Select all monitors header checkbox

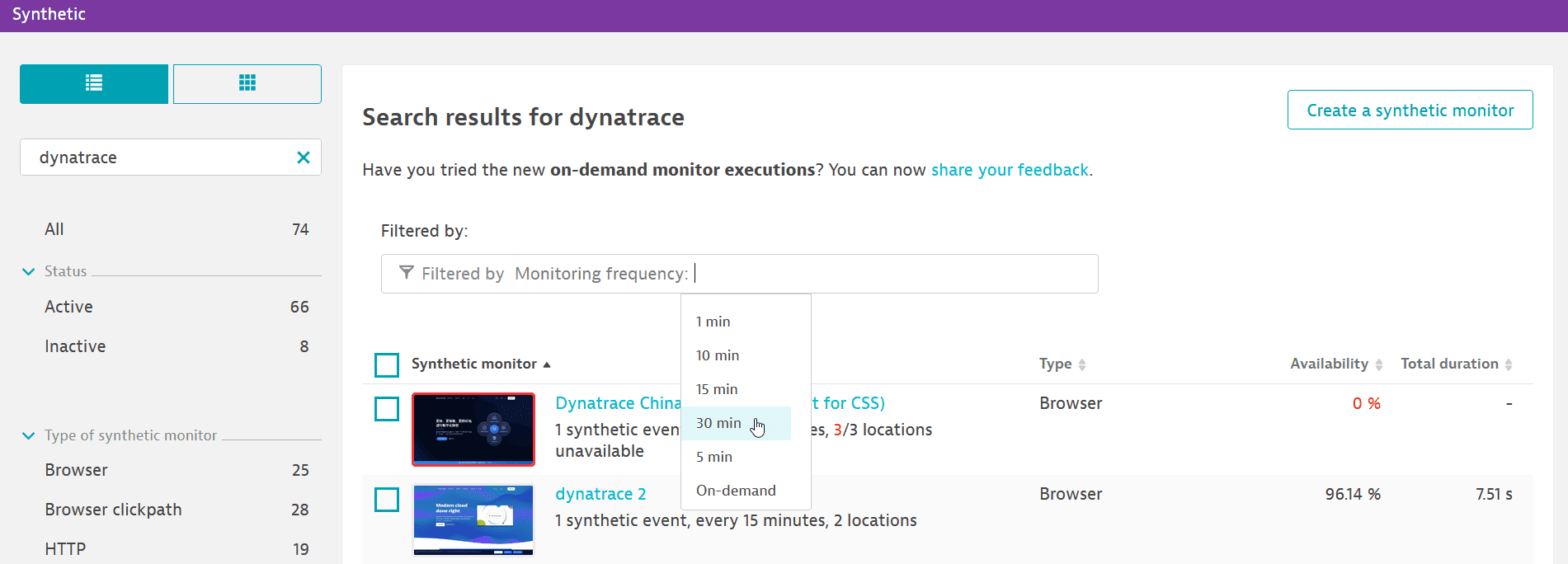[x=387, y=364]
